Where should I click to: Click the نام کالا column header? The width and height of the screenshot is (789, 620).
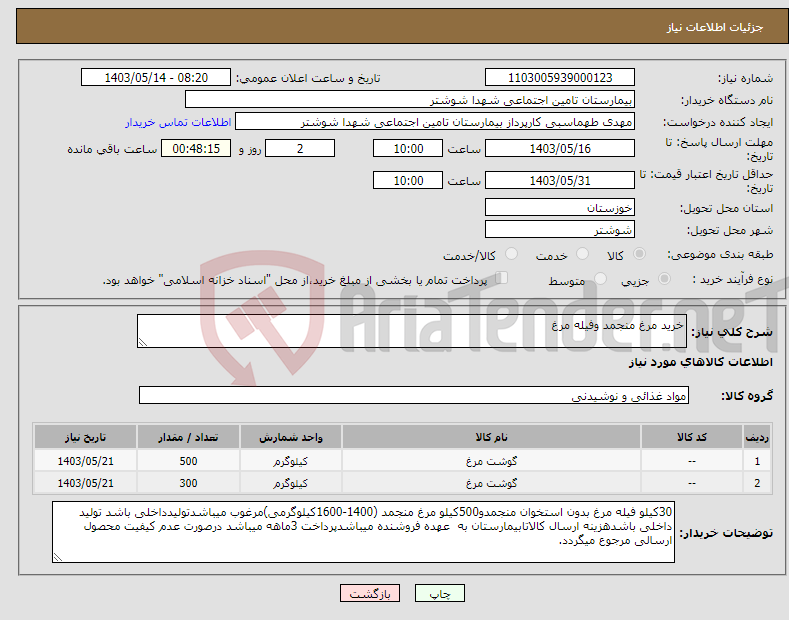tap(491, 437)
